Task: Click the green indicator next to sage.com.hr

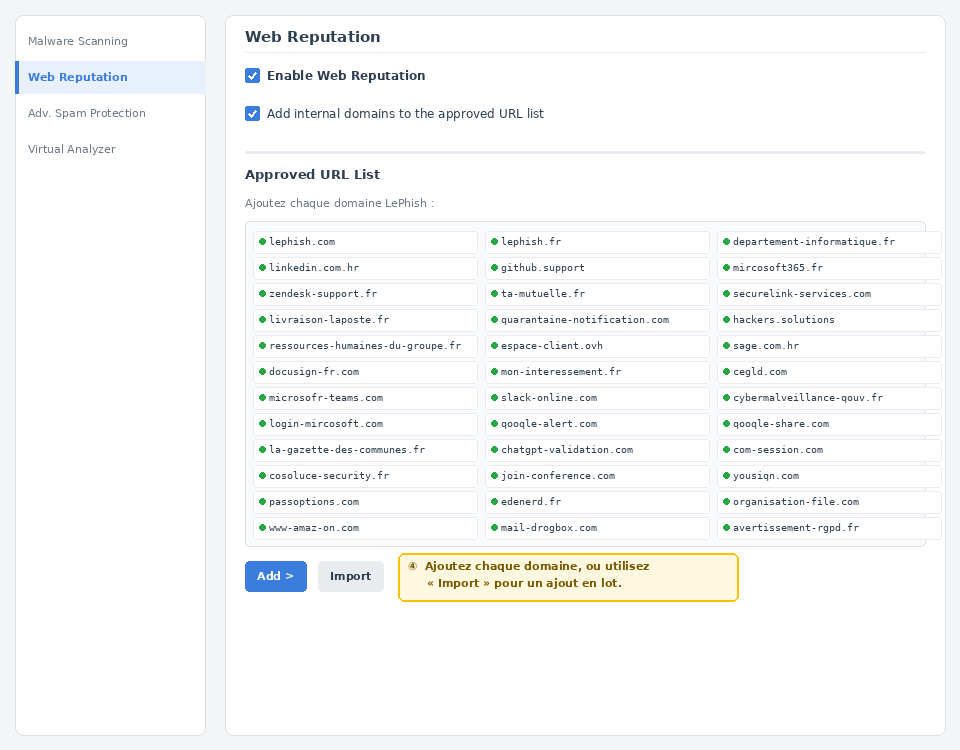Action: (725, 345)
